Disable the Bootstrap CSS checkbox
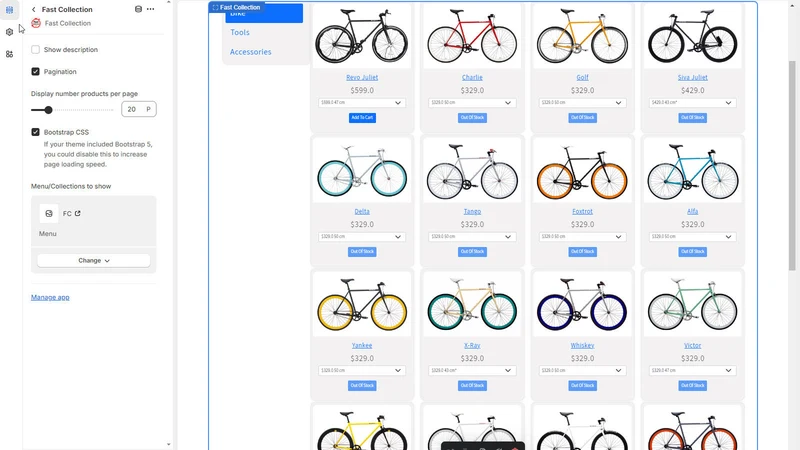 click(35, 132)
